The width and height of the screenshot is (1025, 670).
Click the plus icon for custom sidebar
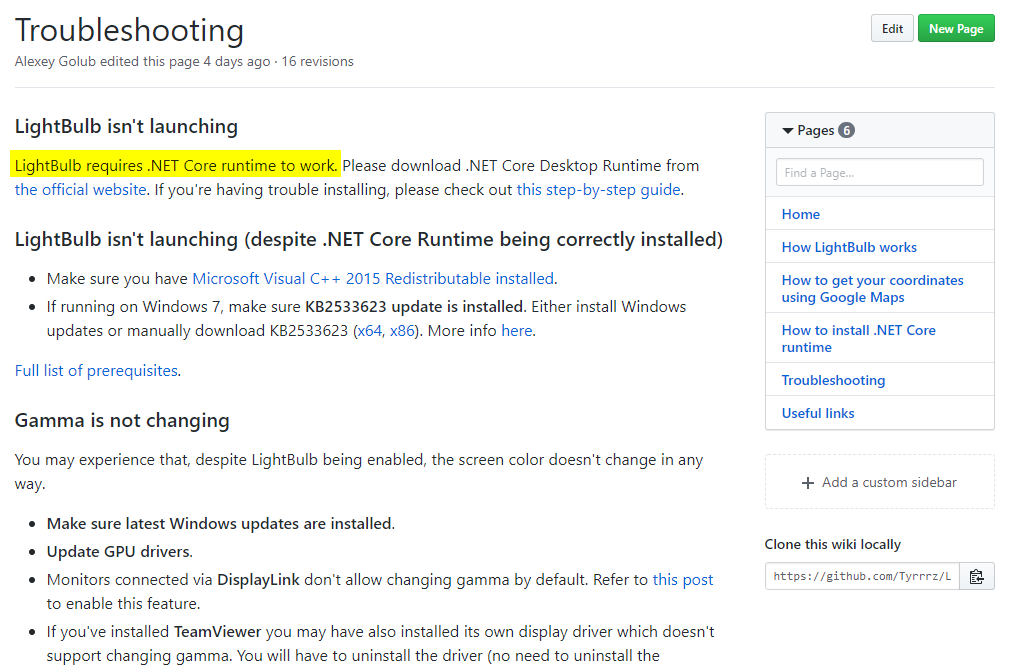point(807,482)
